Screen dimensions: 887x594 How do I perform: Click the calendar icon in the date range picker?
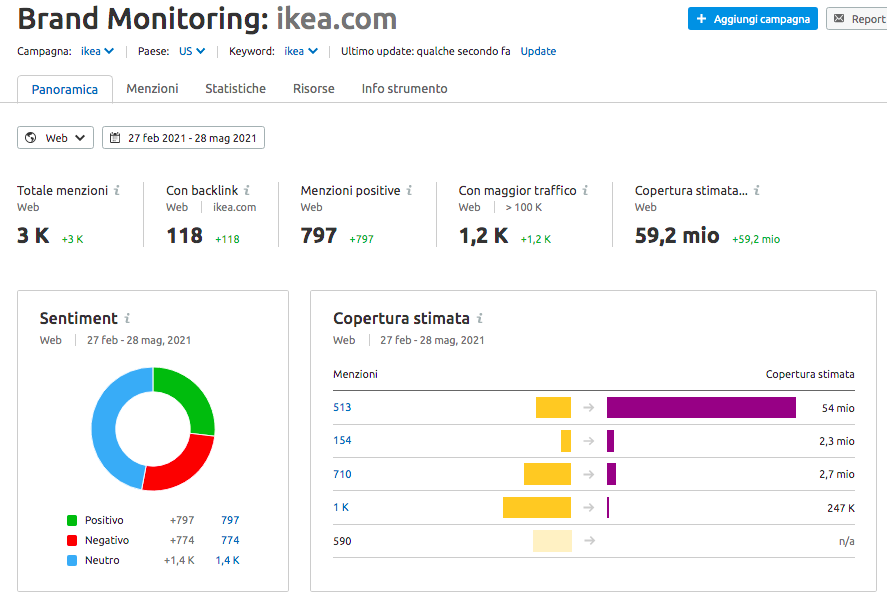[115, 137]
